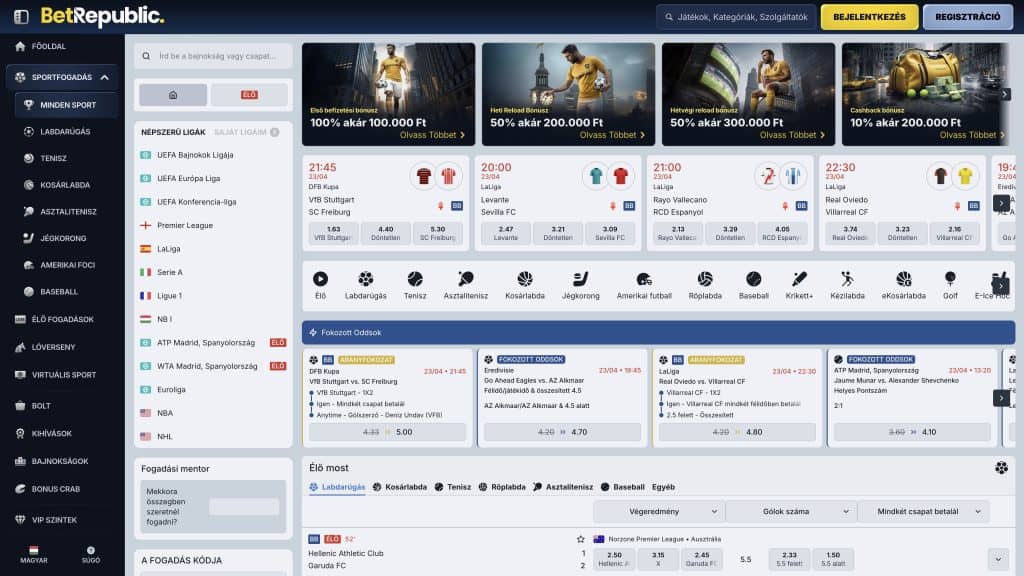Open the Végeredmény dropdown
This screenshot has width=1024, height=576.
[658, 512]
